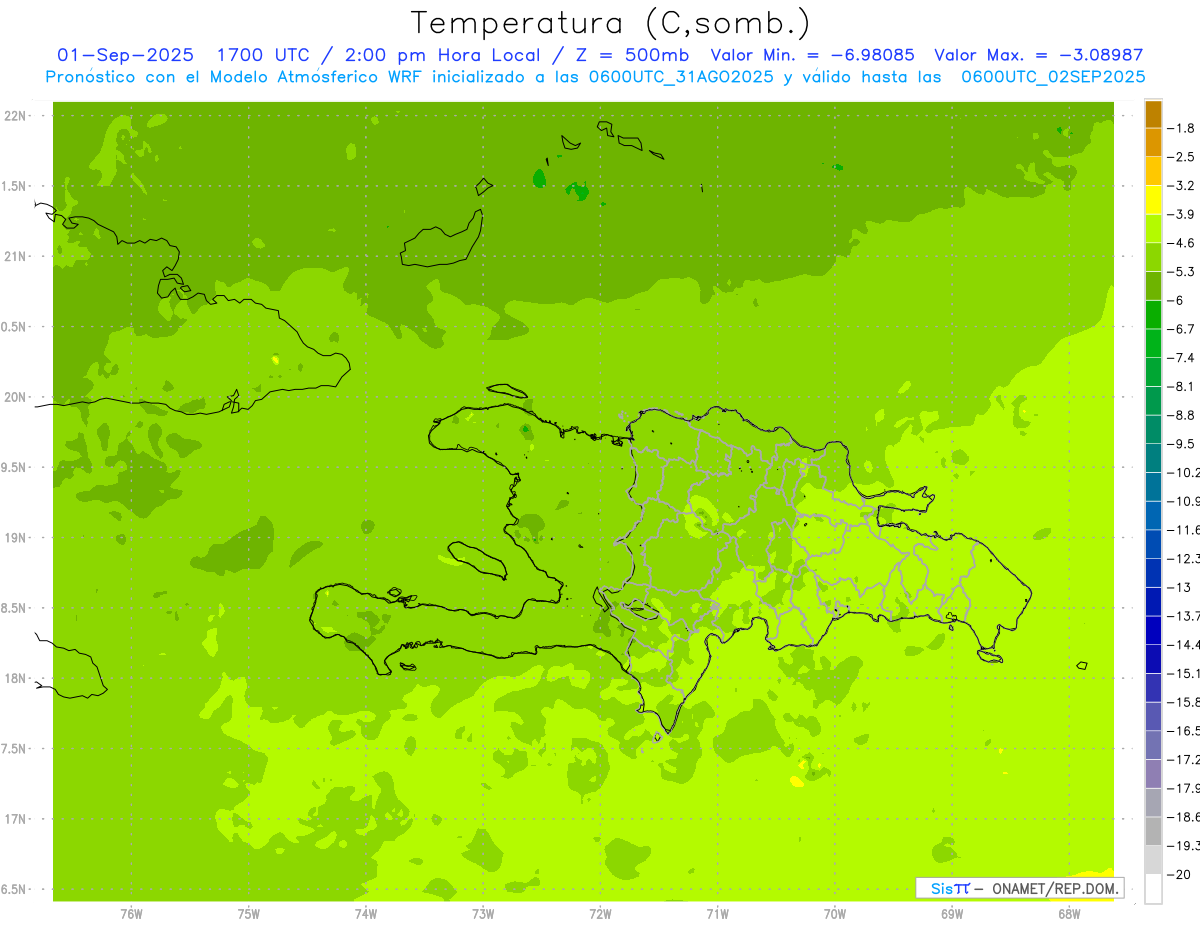Screen dimensions: 1200x927
Task: Click the olive-green swatch between -5.3 and -6
Action: (1153, 286)
